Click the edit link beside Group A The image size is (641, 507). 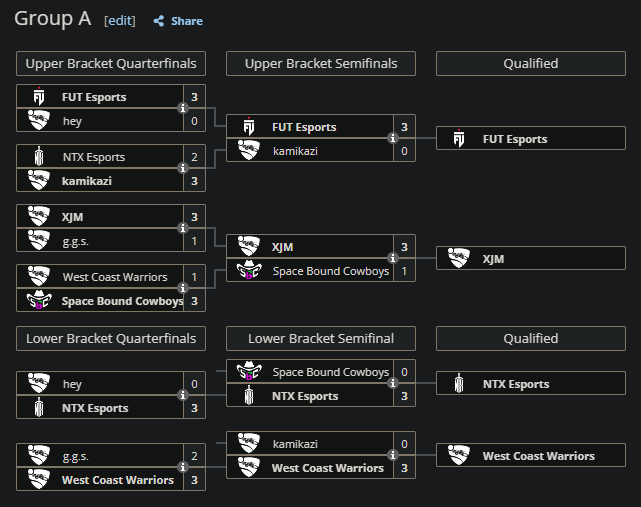pos(120,21)
